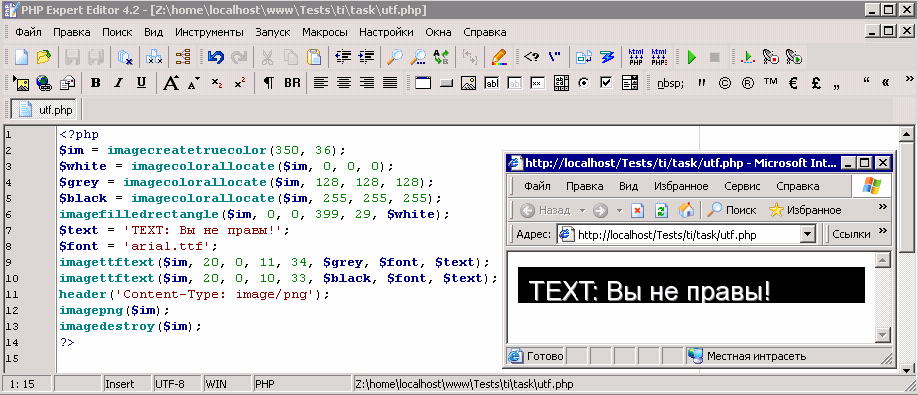Click the code structure tree icon
The width and height of the screenshot is (918, 395).
pyautogui.click(x=183, y=57)
